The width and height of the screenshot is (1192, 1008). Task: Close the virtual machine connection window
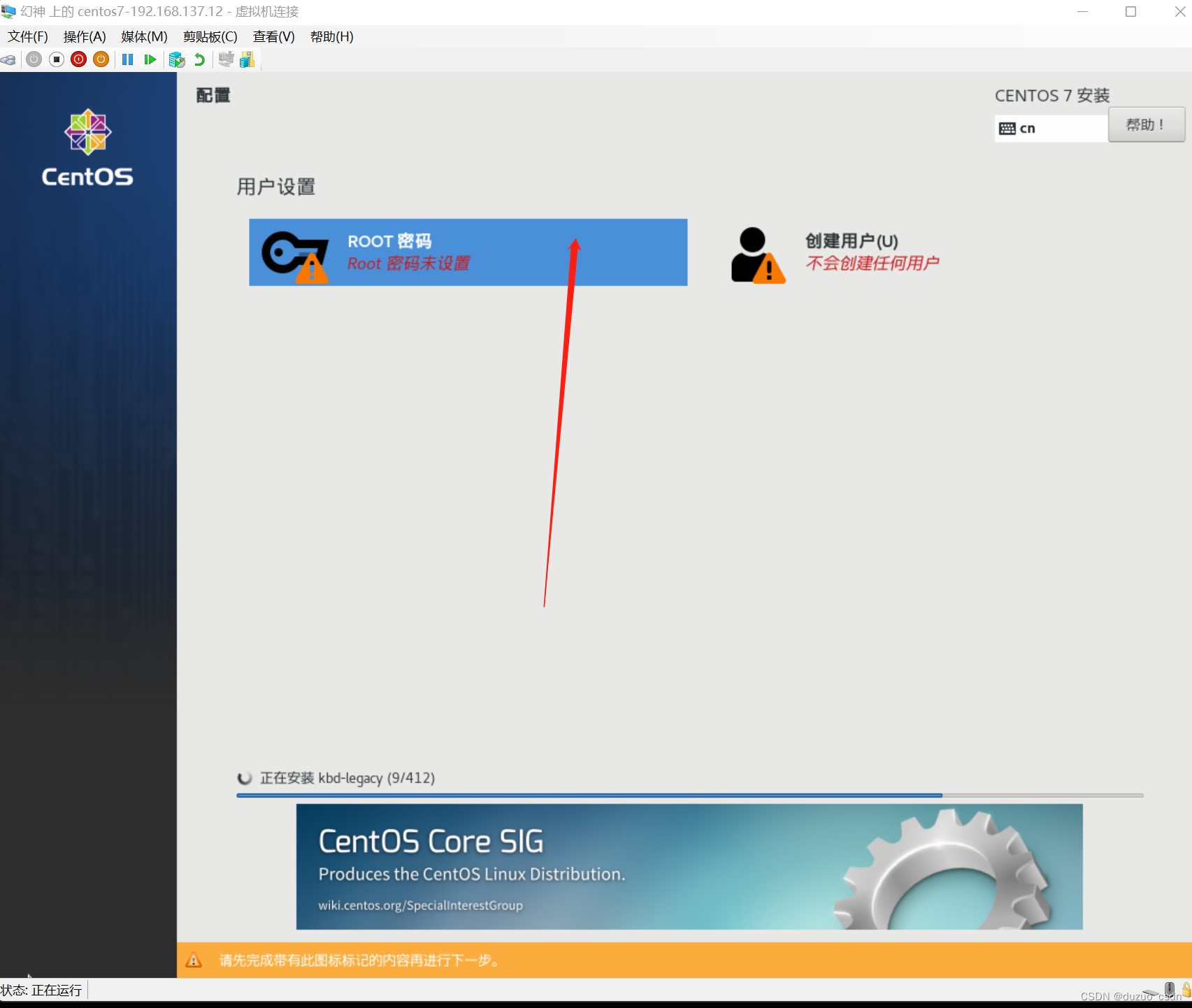pyautogui.click(x=1179, y=12)
